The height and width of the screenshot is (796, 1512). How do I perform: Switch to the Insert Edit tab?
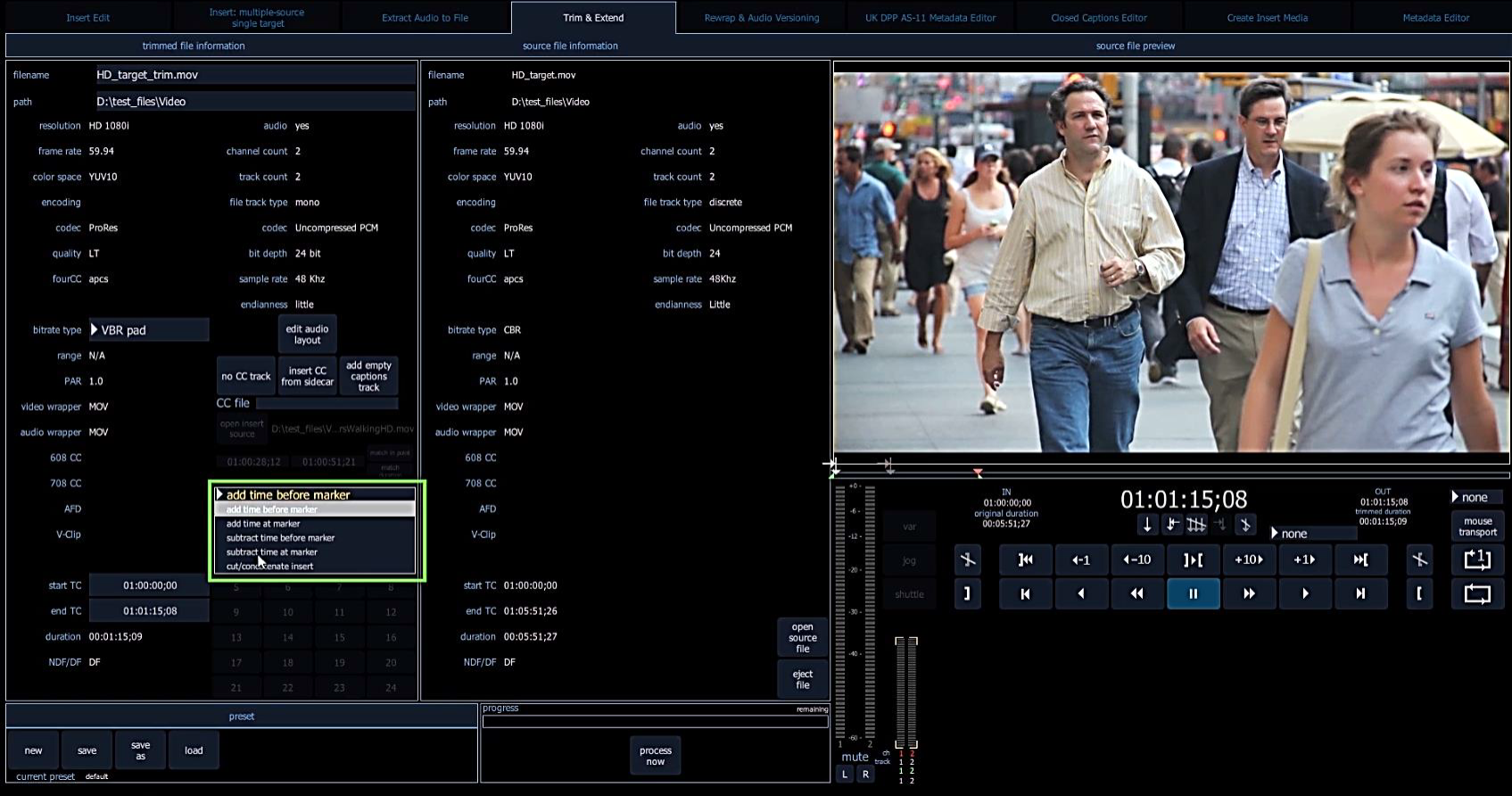(x=88, y=18)
